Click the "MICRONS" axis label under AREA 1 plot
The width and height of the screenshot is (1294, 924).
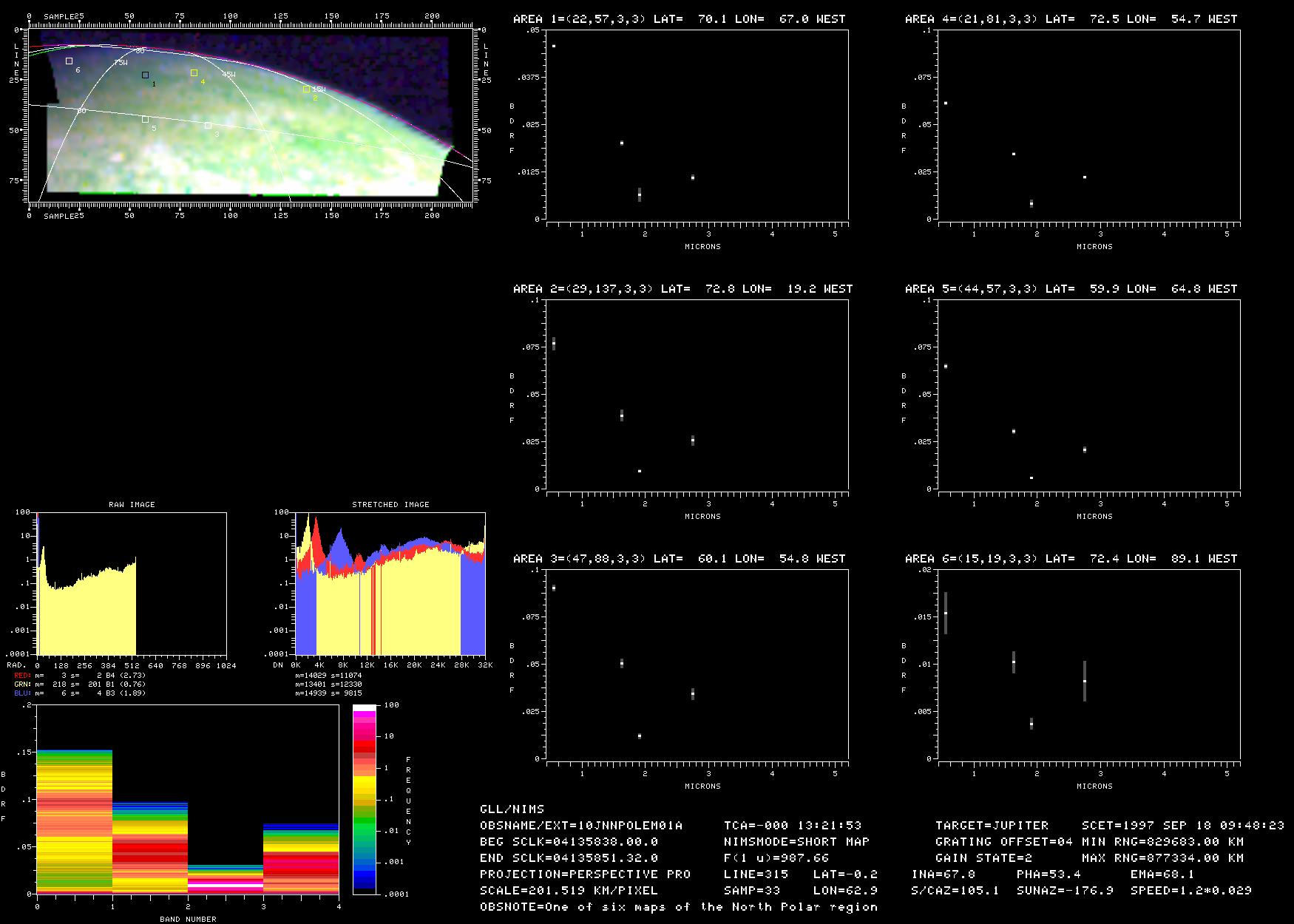tap(702, 247)
